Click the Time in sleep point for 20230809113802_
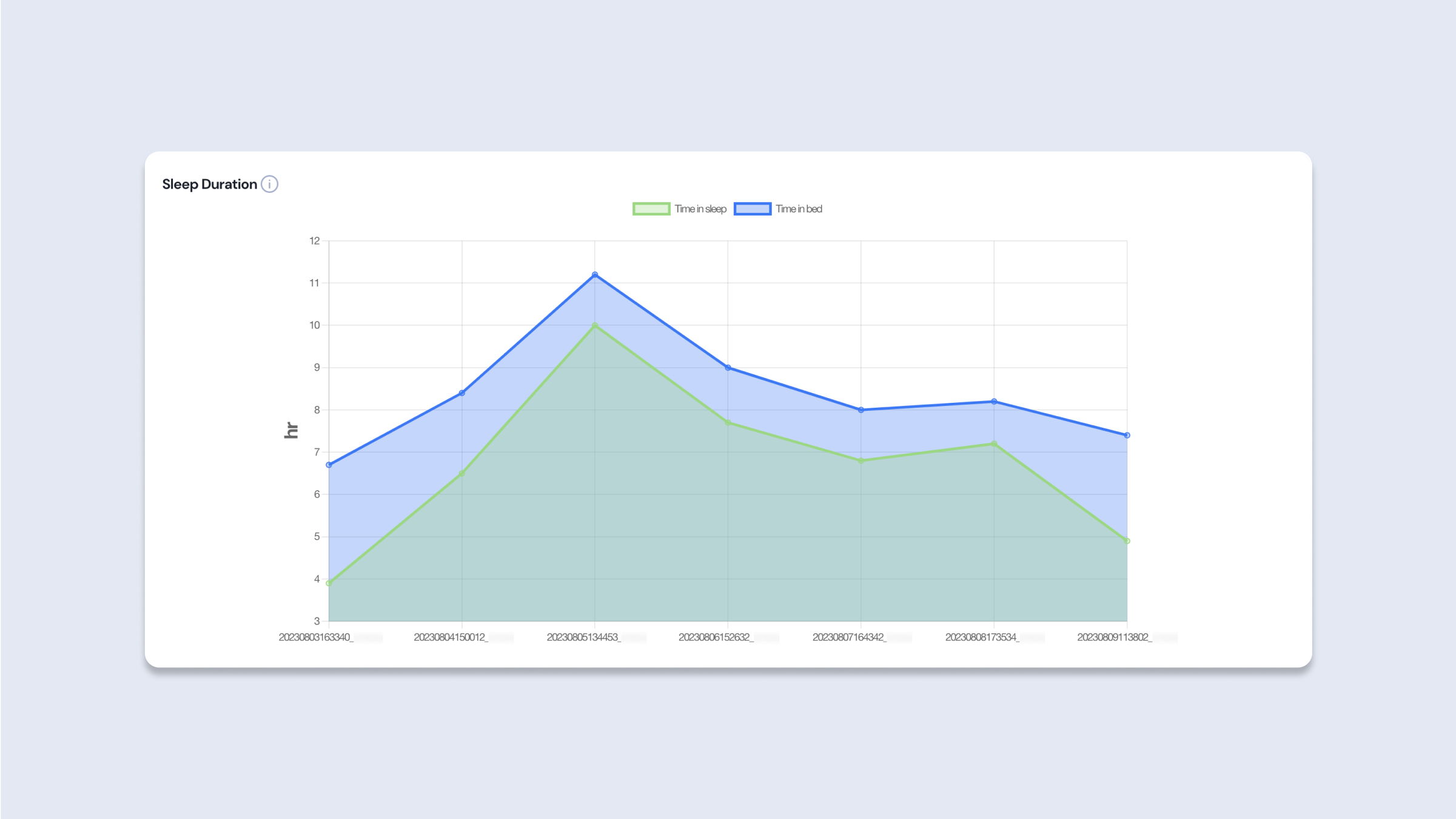 1127,541
